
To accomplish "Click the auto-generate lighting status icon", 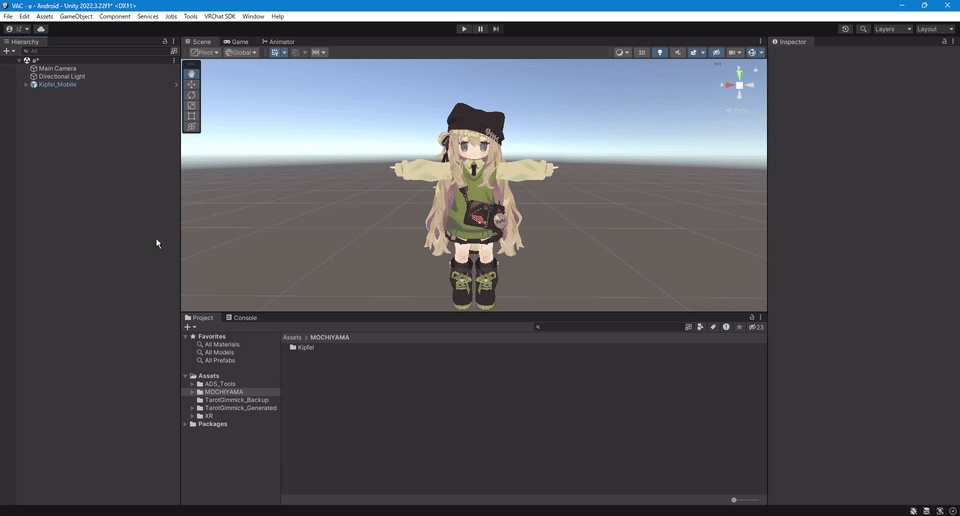I will (940, 510).
